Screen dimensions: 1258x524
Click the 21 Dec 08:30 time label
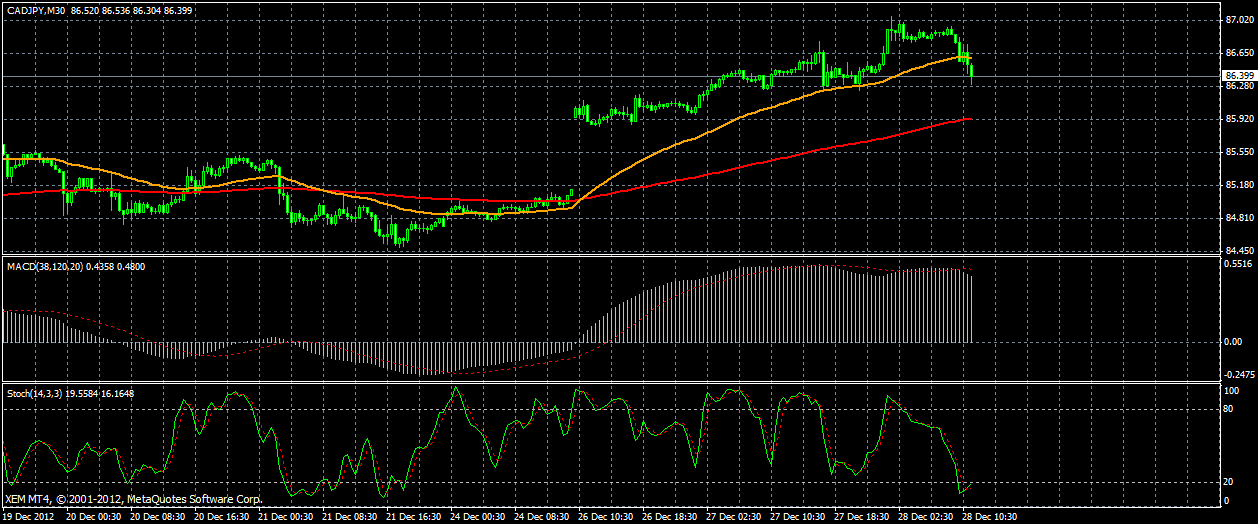click(x=348, y=517)
